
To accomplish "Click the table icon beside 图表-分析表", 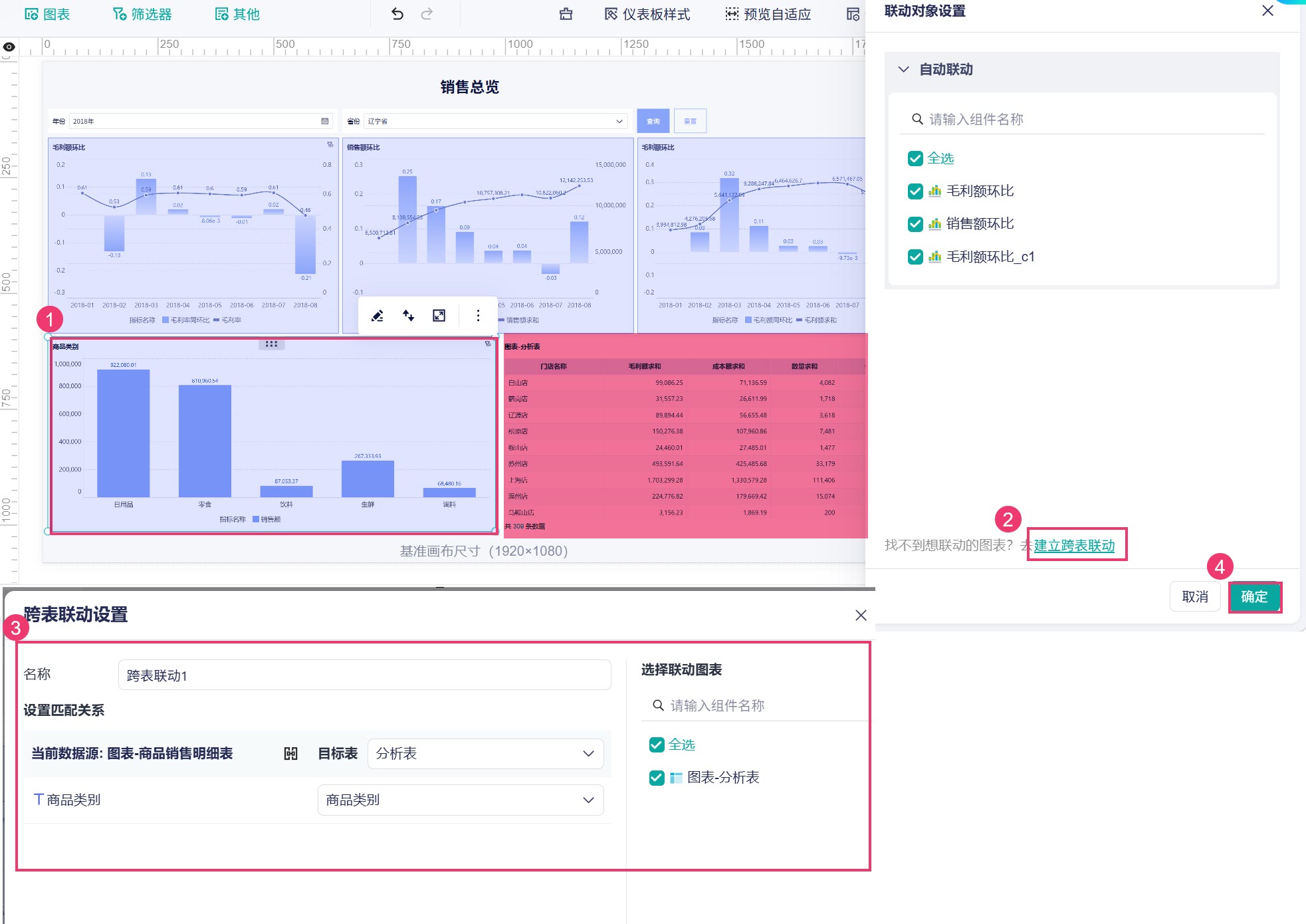I will pos(676,778).
